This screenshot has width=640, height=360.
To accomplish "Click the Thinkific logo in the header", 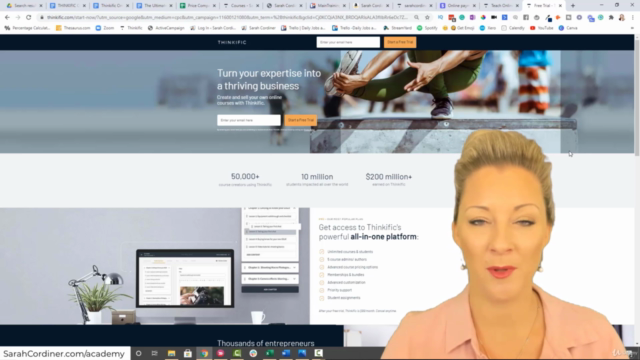I will point(232,42).
